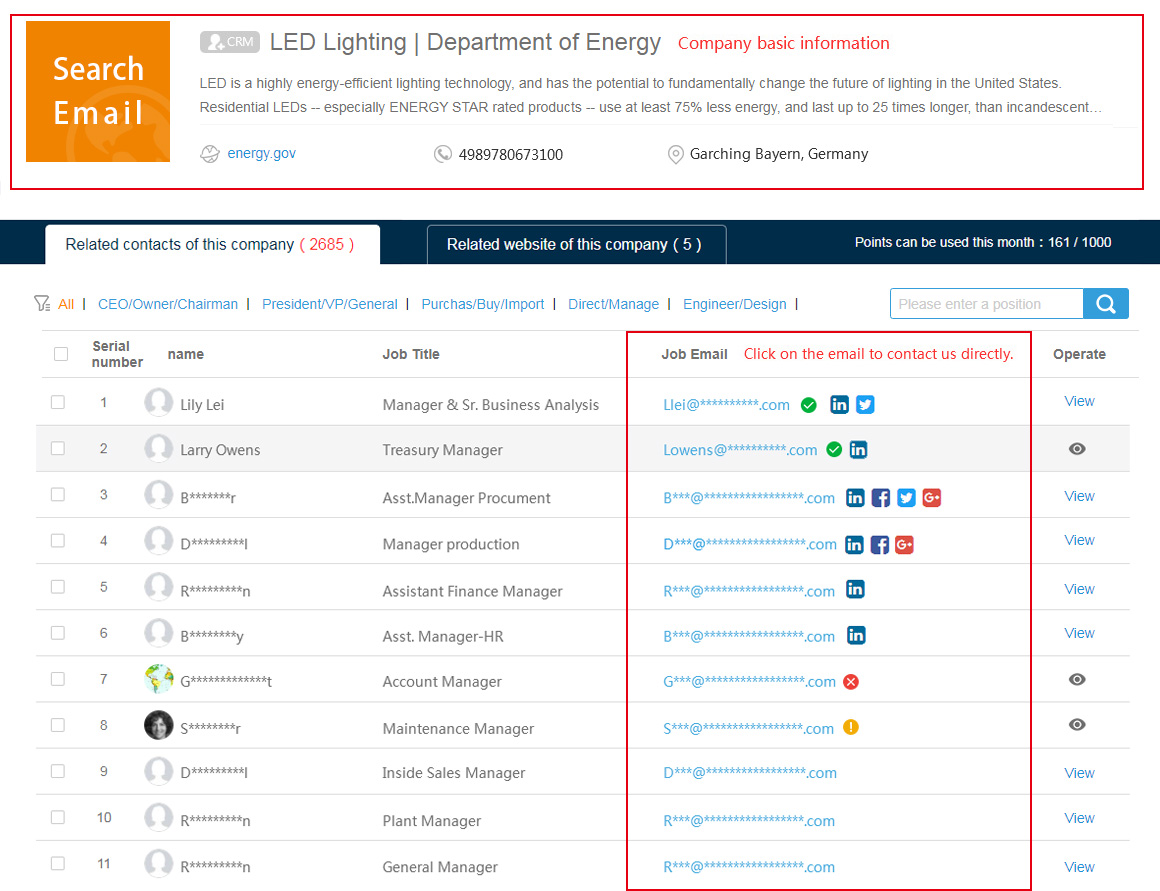Open Larry Owens' Lowens@ email link
The width and height of the screenshot is (1160, 891).
(x=740, y=450)
